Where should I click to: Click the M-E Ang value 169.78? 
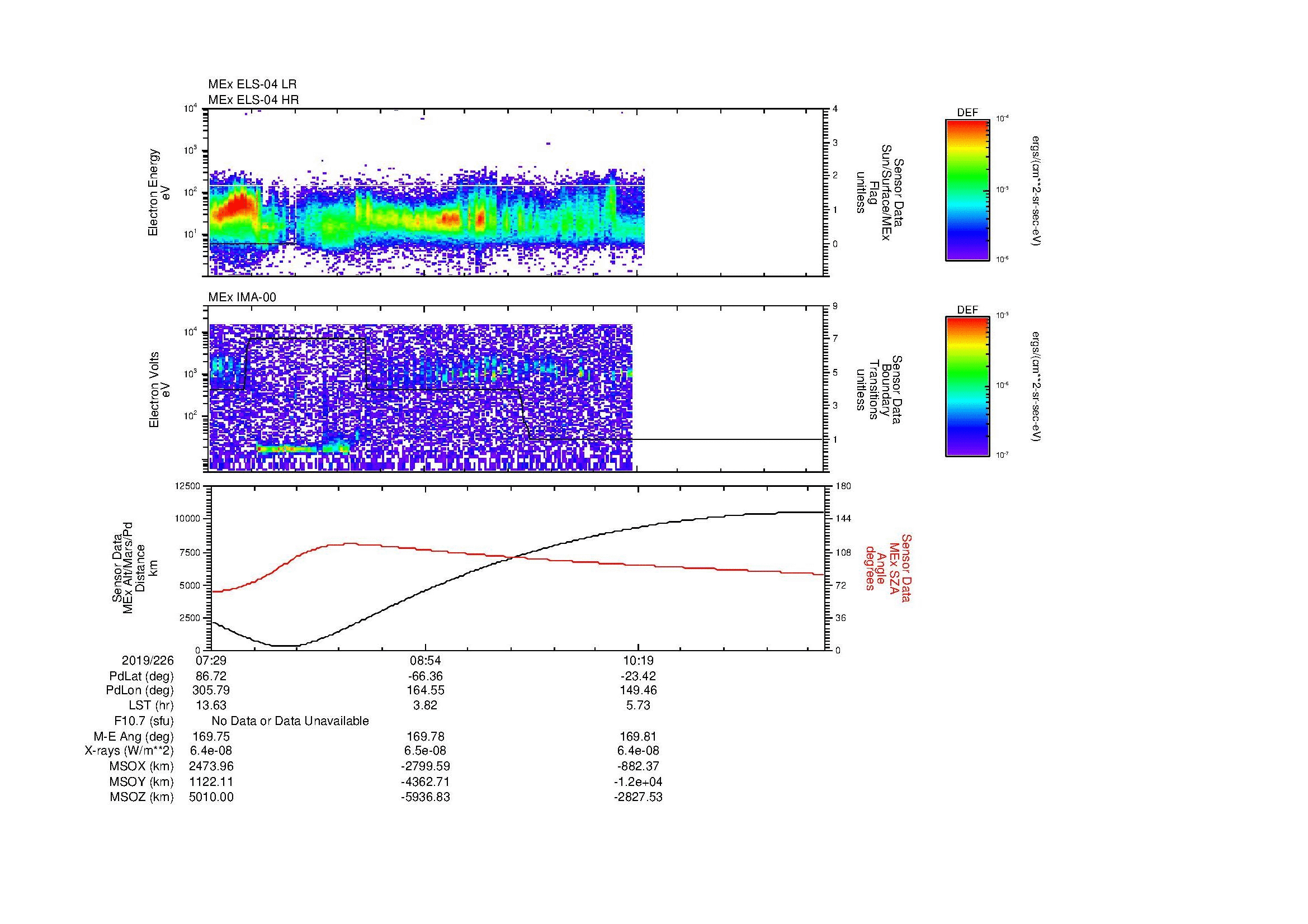(x=425, y=737)
